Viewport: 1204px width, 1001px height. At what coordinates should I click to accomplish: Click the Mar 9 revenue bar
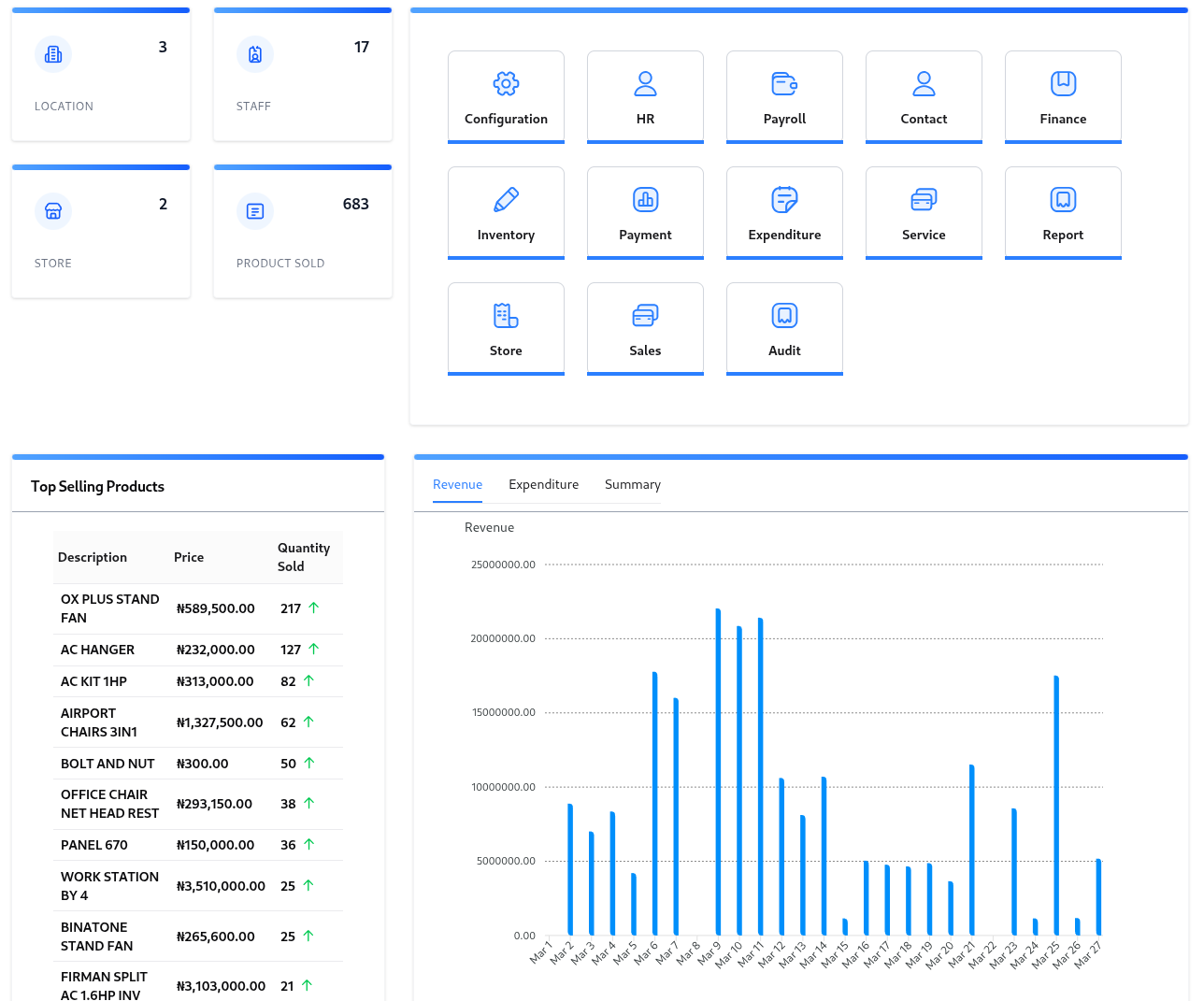(x=718, y=771)
